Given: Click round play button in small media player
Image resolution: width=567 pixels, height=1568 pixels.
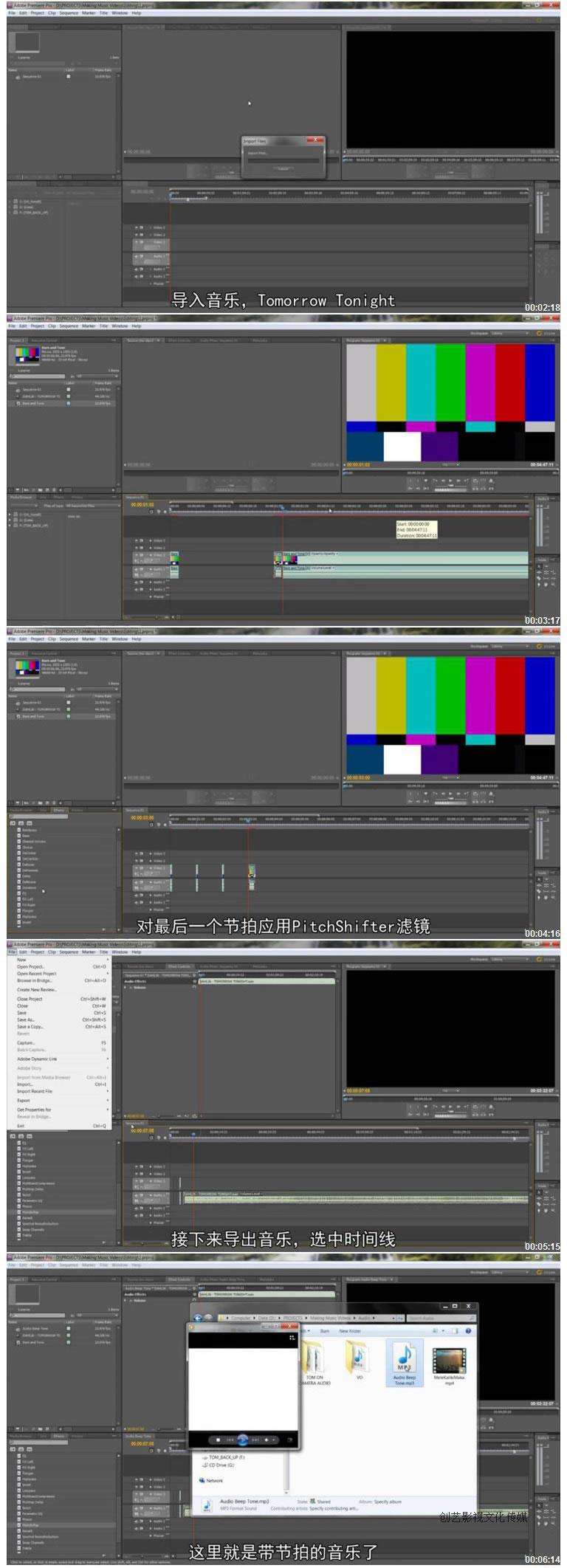Looking at the screenshot, I should [243, 1440].
